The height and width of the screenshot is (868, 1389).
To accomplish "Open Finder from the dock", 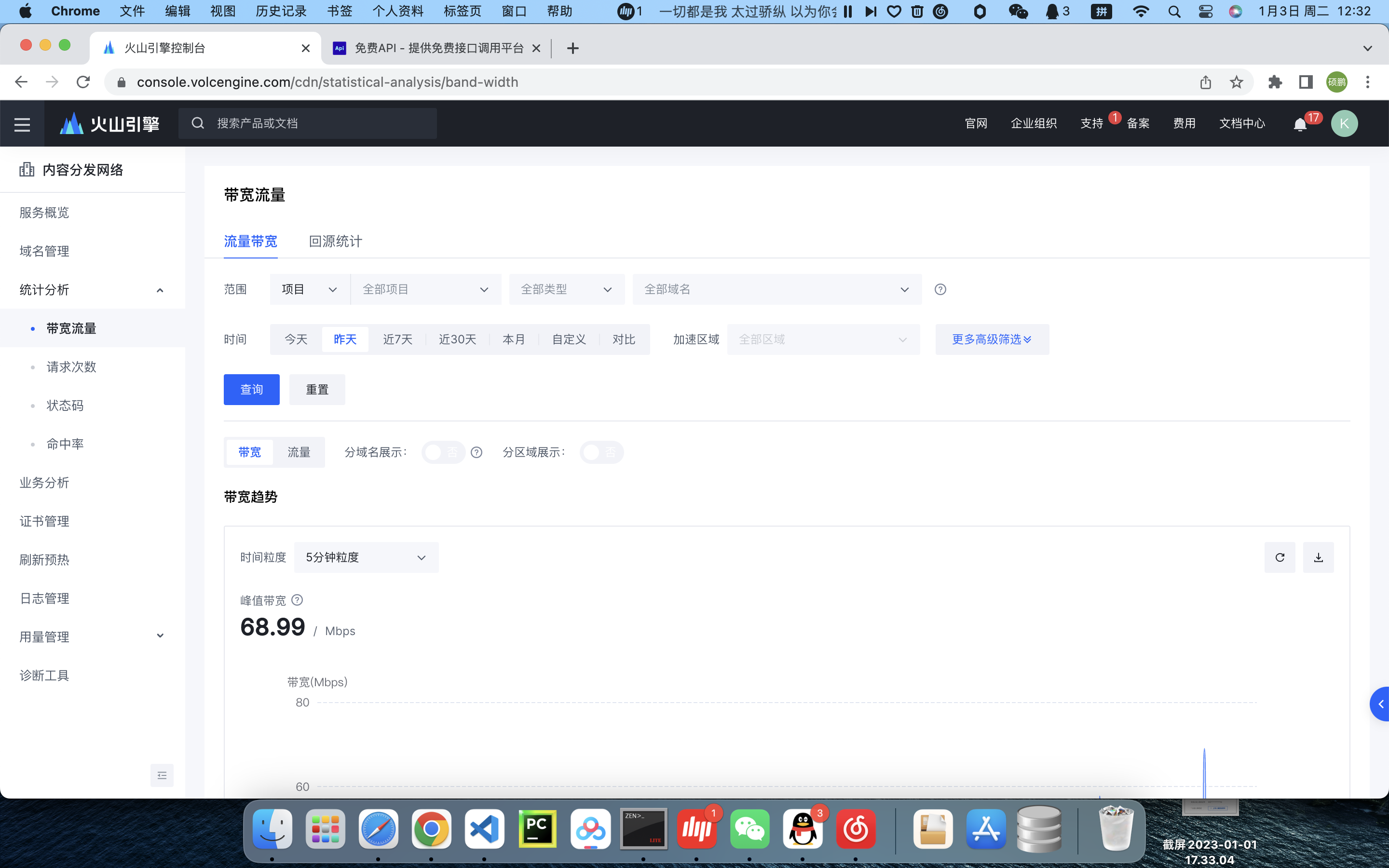I will (272, 829).
